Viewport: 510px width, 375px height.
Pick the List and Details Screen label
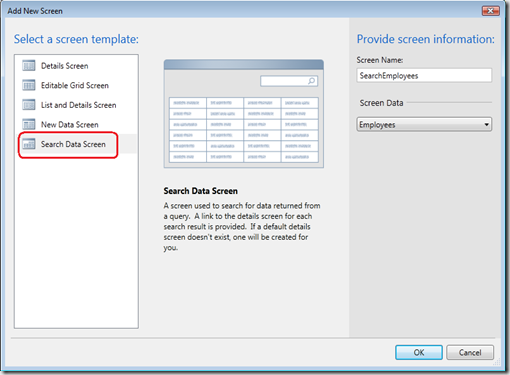coord(79,105)
